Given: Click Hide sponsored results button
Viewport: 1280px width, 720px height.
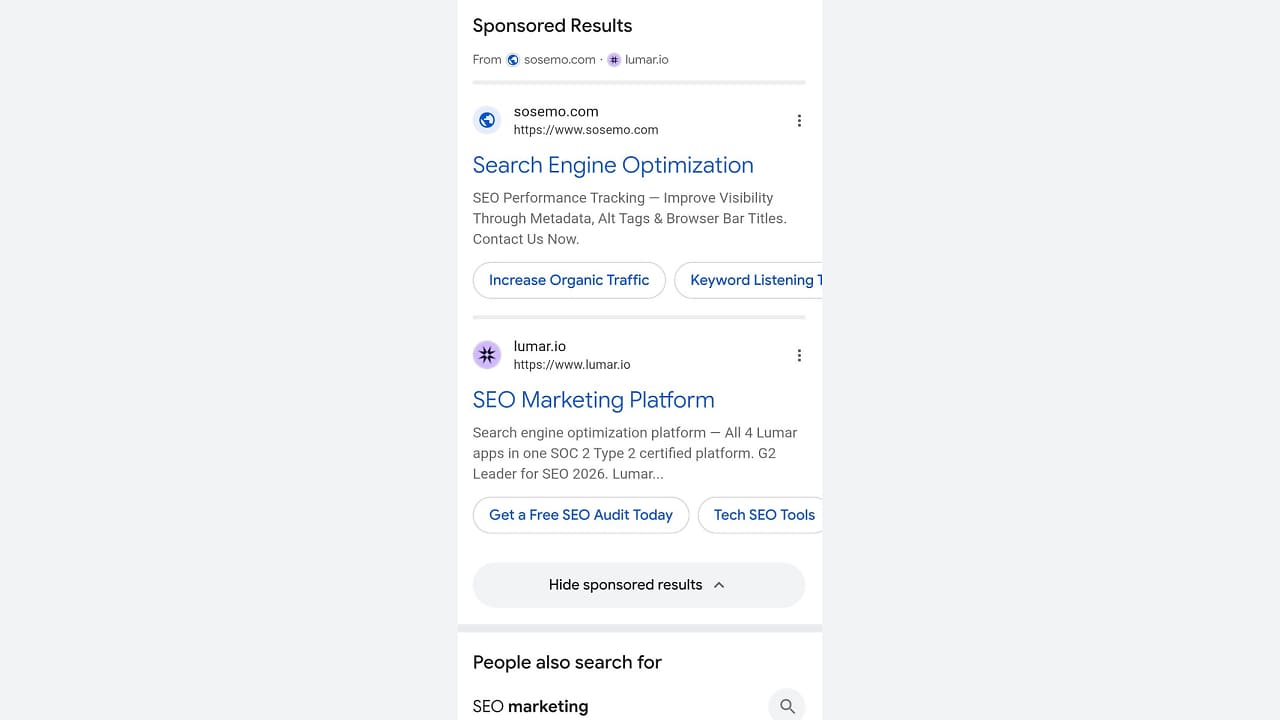Looking at the screenshot, I should 639,585.
